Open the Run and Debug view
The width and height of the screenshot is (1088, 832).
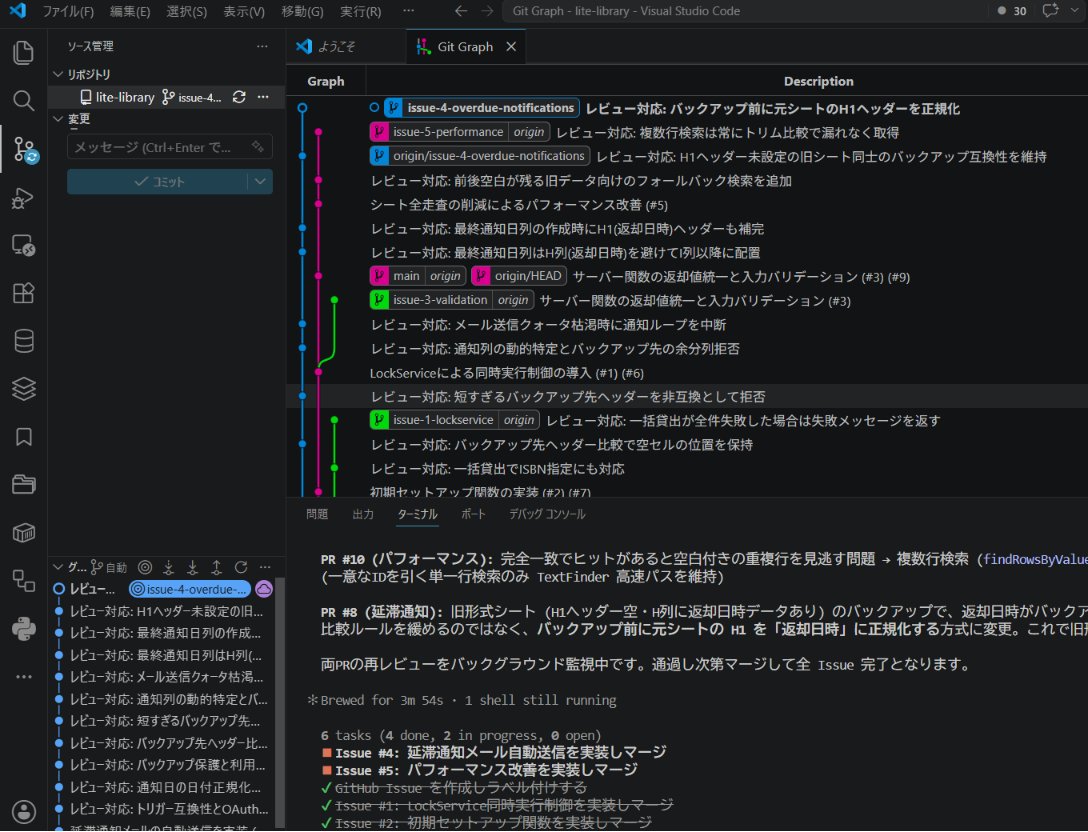click(x=24, y=198)
